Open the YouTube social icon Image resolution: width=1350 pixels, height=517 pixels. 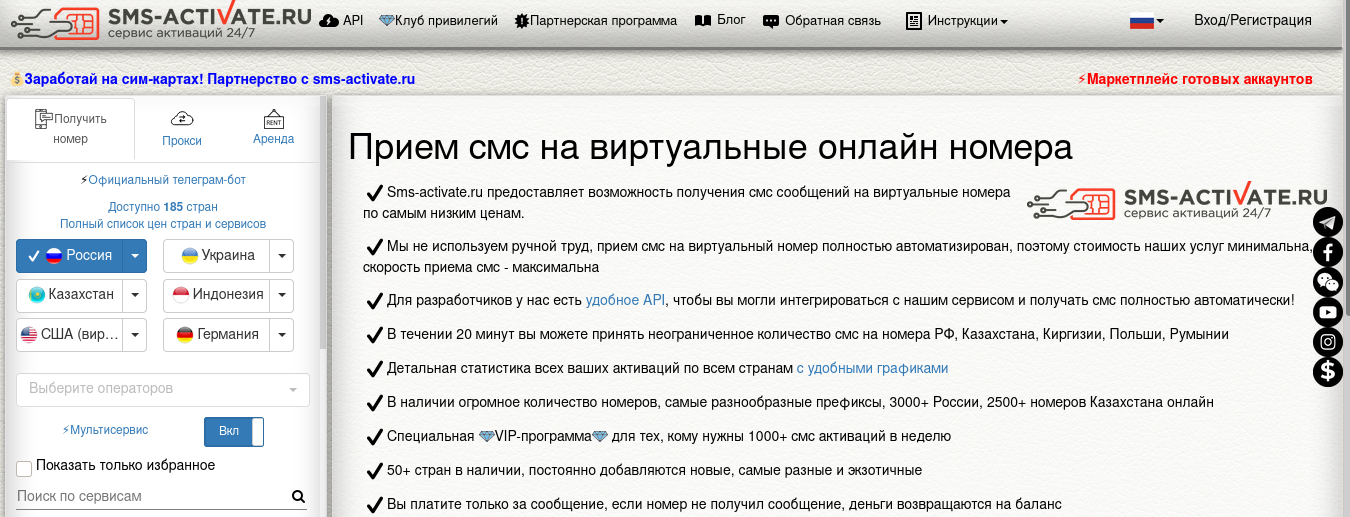coord(1328,312)
